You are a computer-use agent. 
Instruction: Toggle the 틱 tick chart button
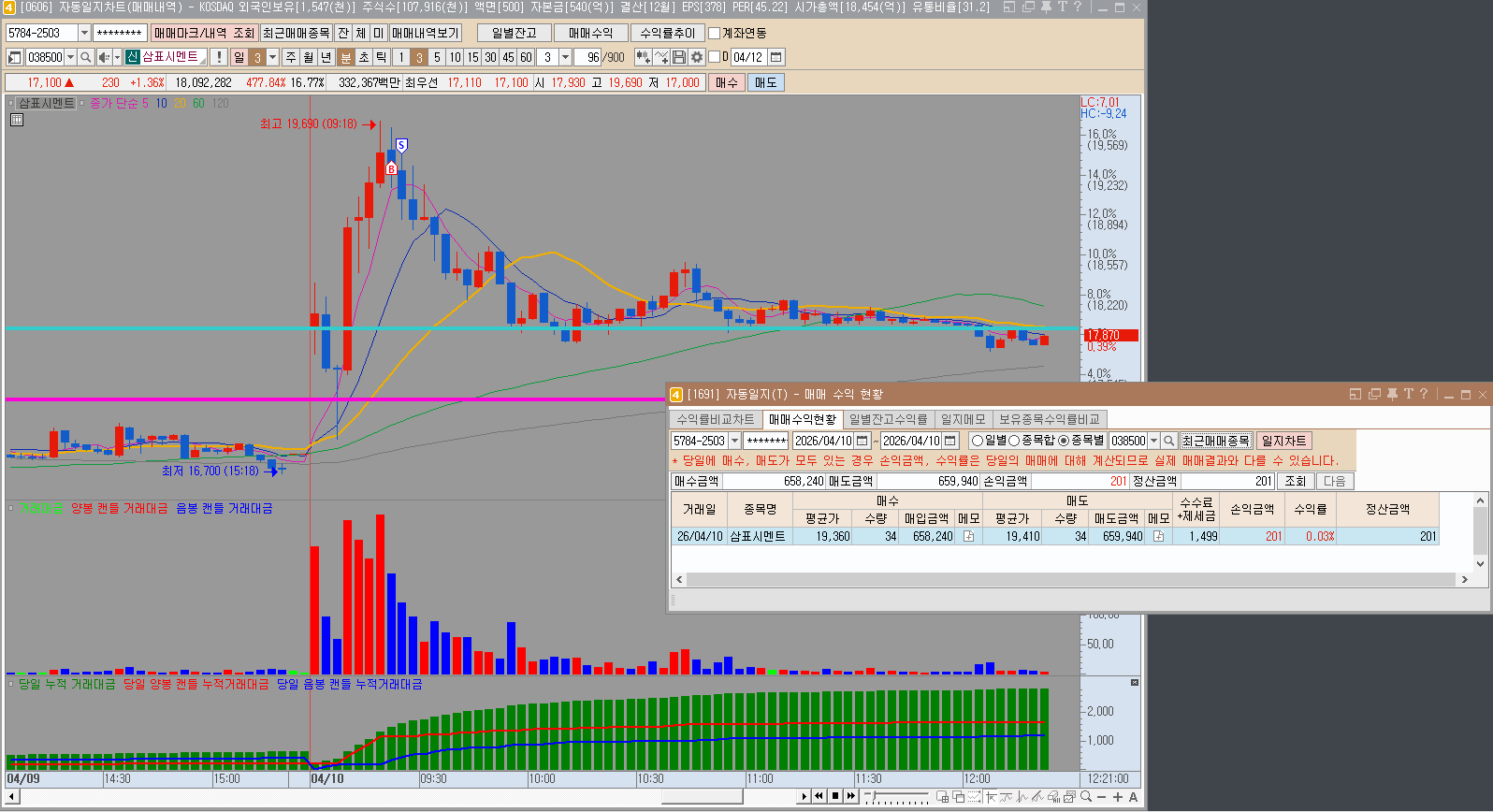pos(381,57)
